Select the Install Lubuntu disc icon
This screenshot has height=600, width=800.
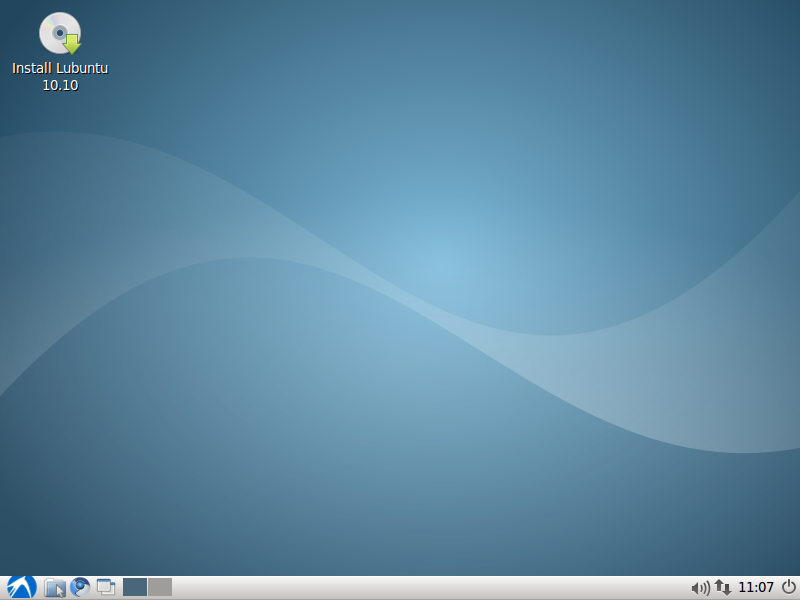[x=59, y=33]
